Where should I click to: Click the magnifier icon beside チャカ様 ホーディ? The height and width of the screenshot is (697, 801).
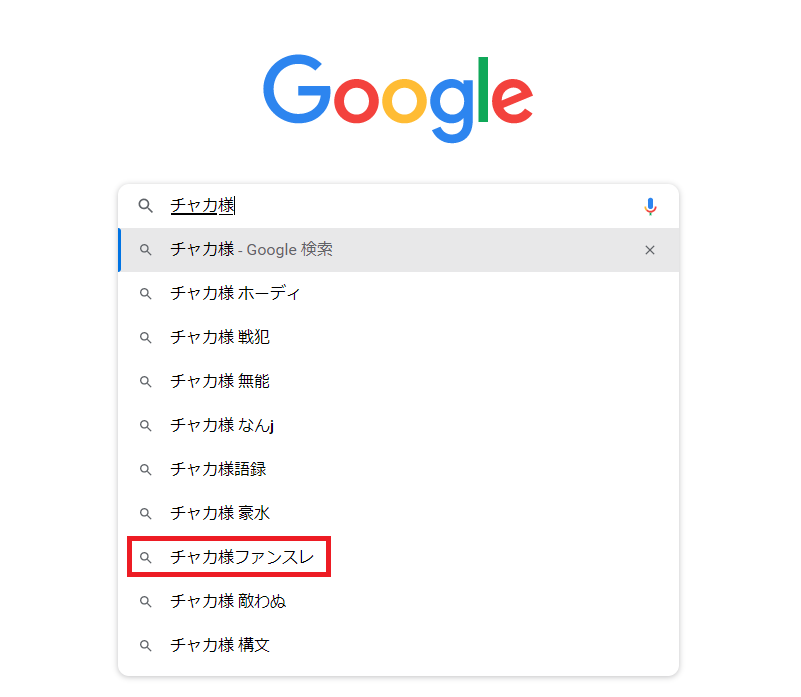pos(146,294)
